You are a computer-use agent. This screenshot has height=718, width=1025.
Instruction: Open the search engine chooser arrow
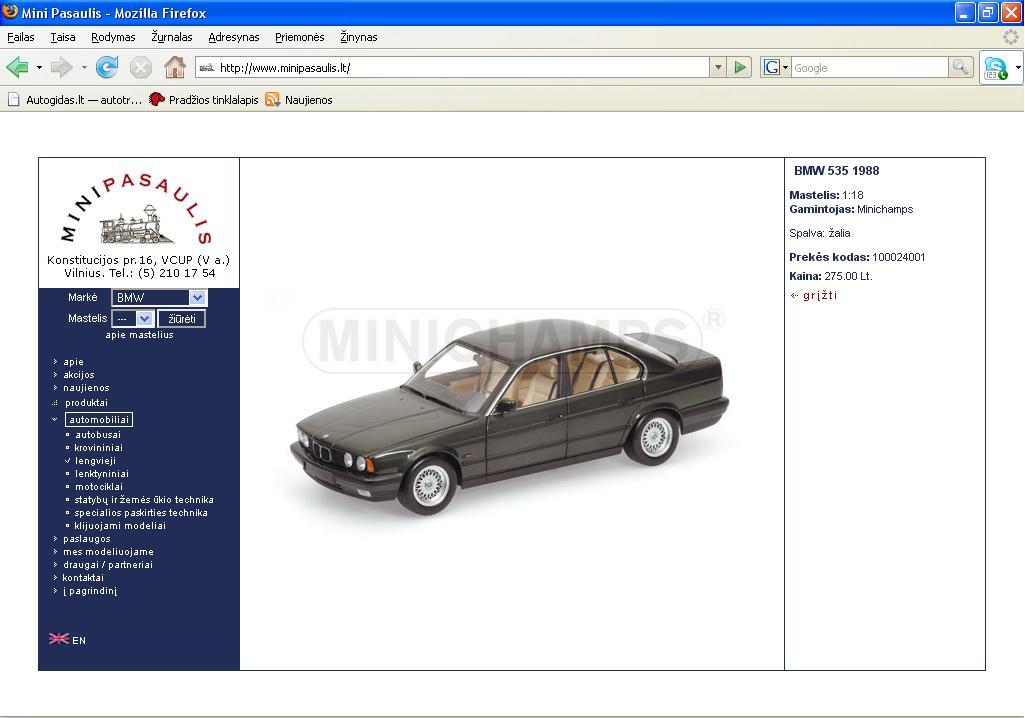click(785, 67)
